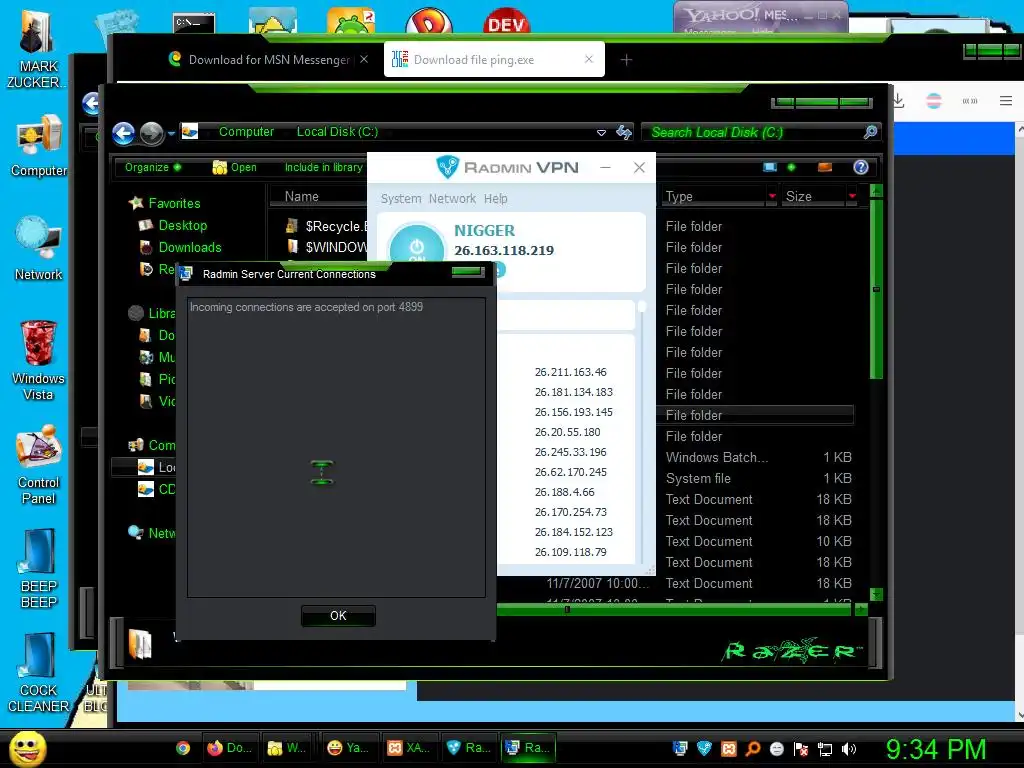1024x768 pixels.
Task: Switch to the Radmin Server taskbar button
Action: (528, 748)
